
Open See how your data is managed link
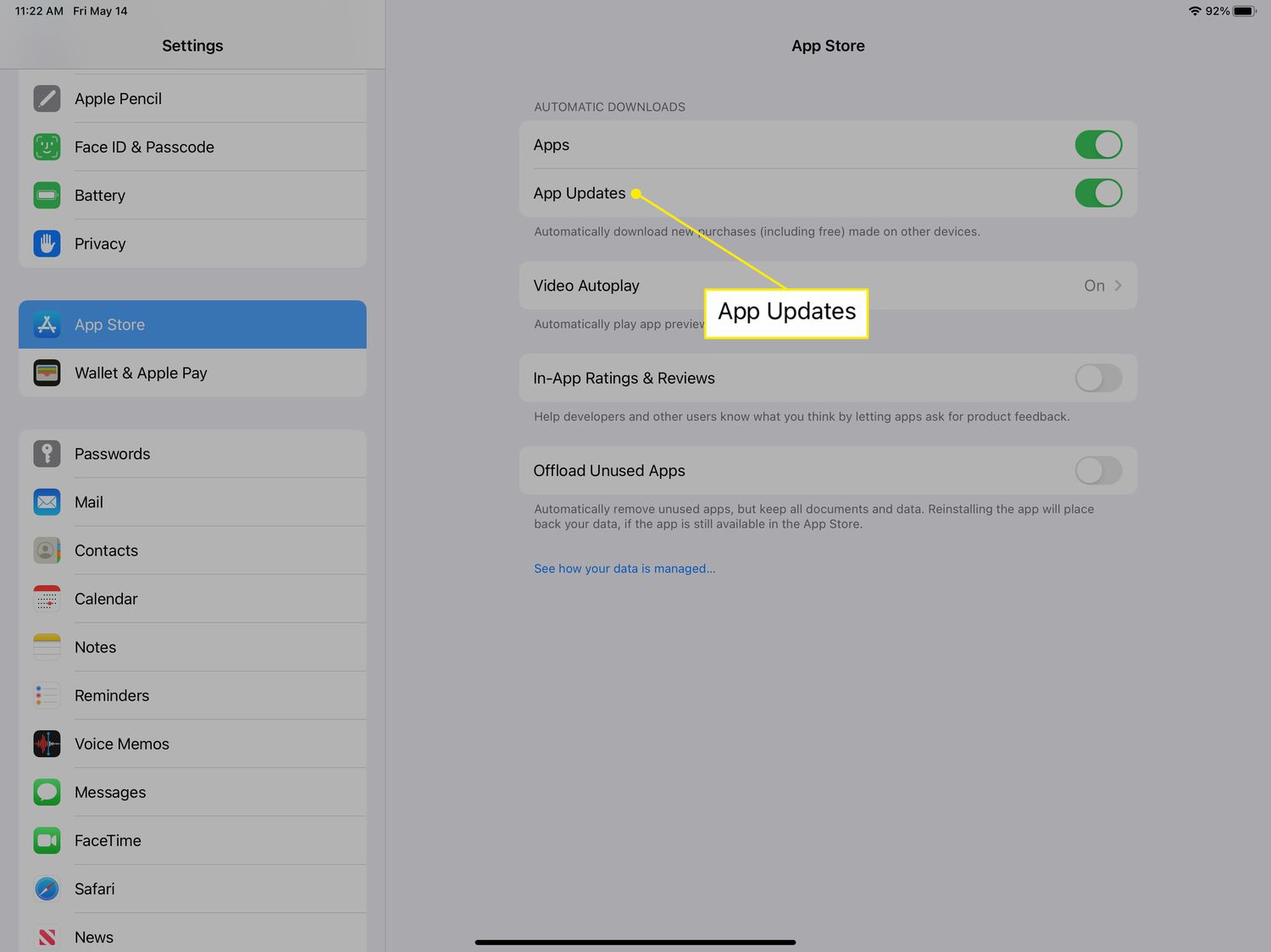pyautogui.click(x=624, y=568)
